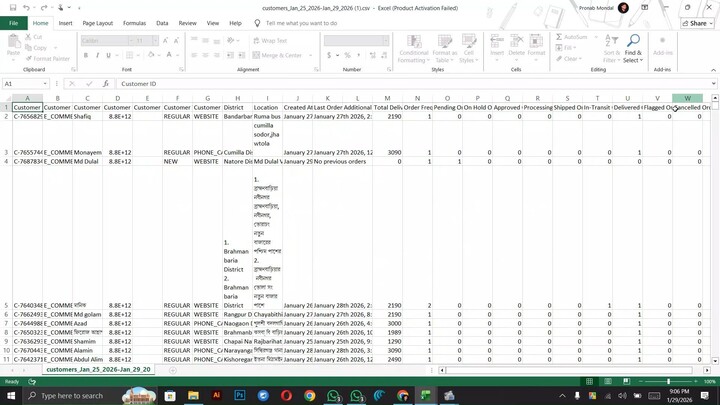Click the Percent Style icon

point(348,55)
